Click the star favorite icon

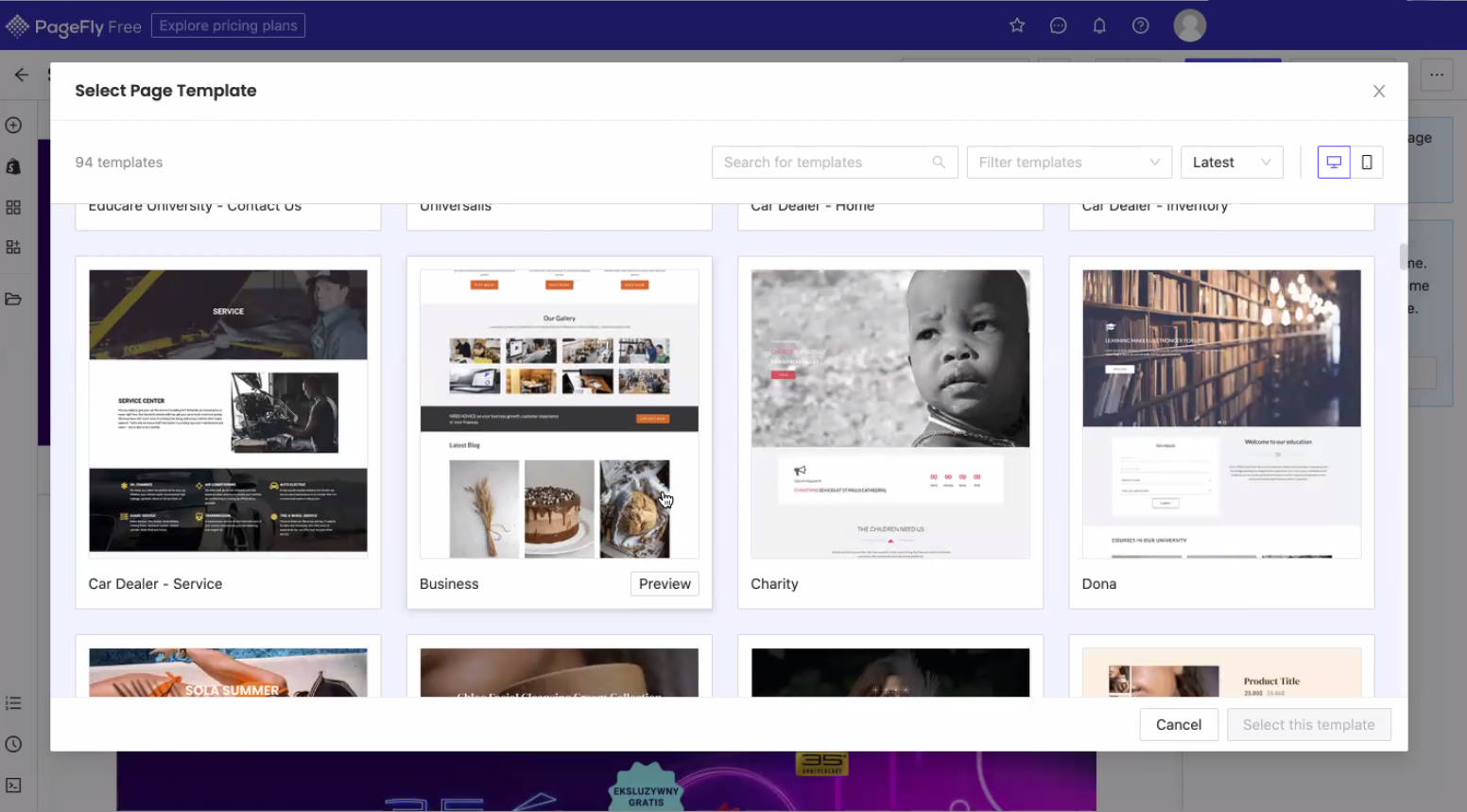coord(1017,26)
